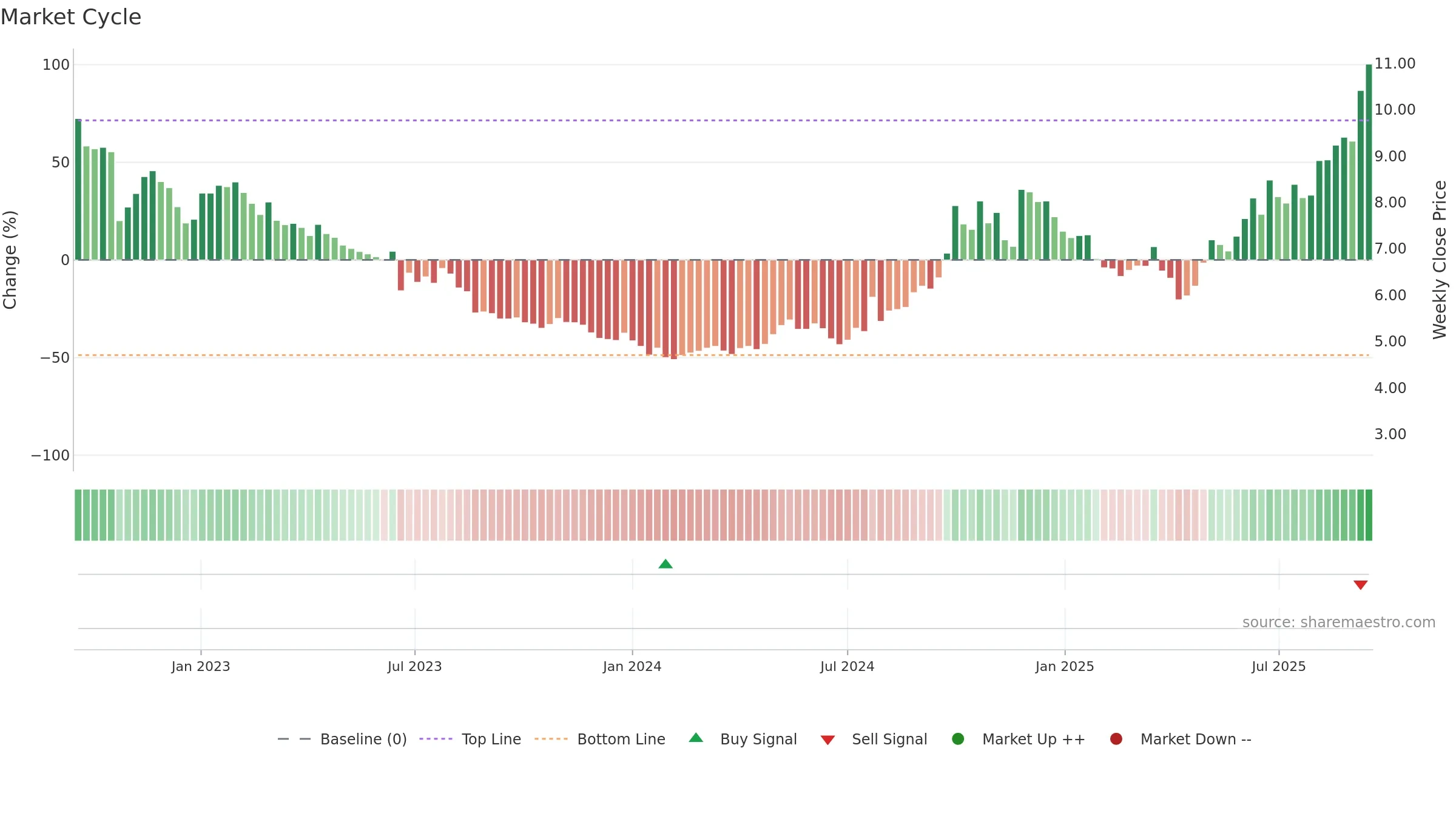The height and width of the screenshot is (819, 1456).
Task: Click the green triangle icon in legend
Action: click(x=696, y=738)
